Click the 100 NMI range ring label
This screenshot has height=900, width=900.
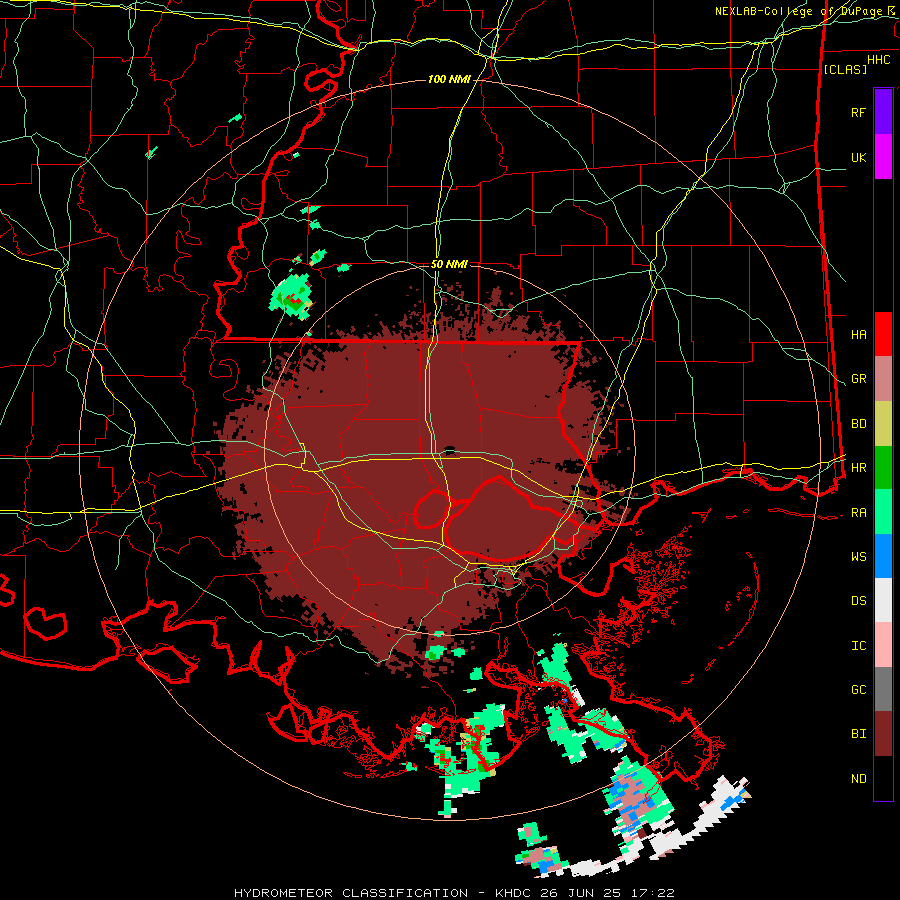click(449, 79)
